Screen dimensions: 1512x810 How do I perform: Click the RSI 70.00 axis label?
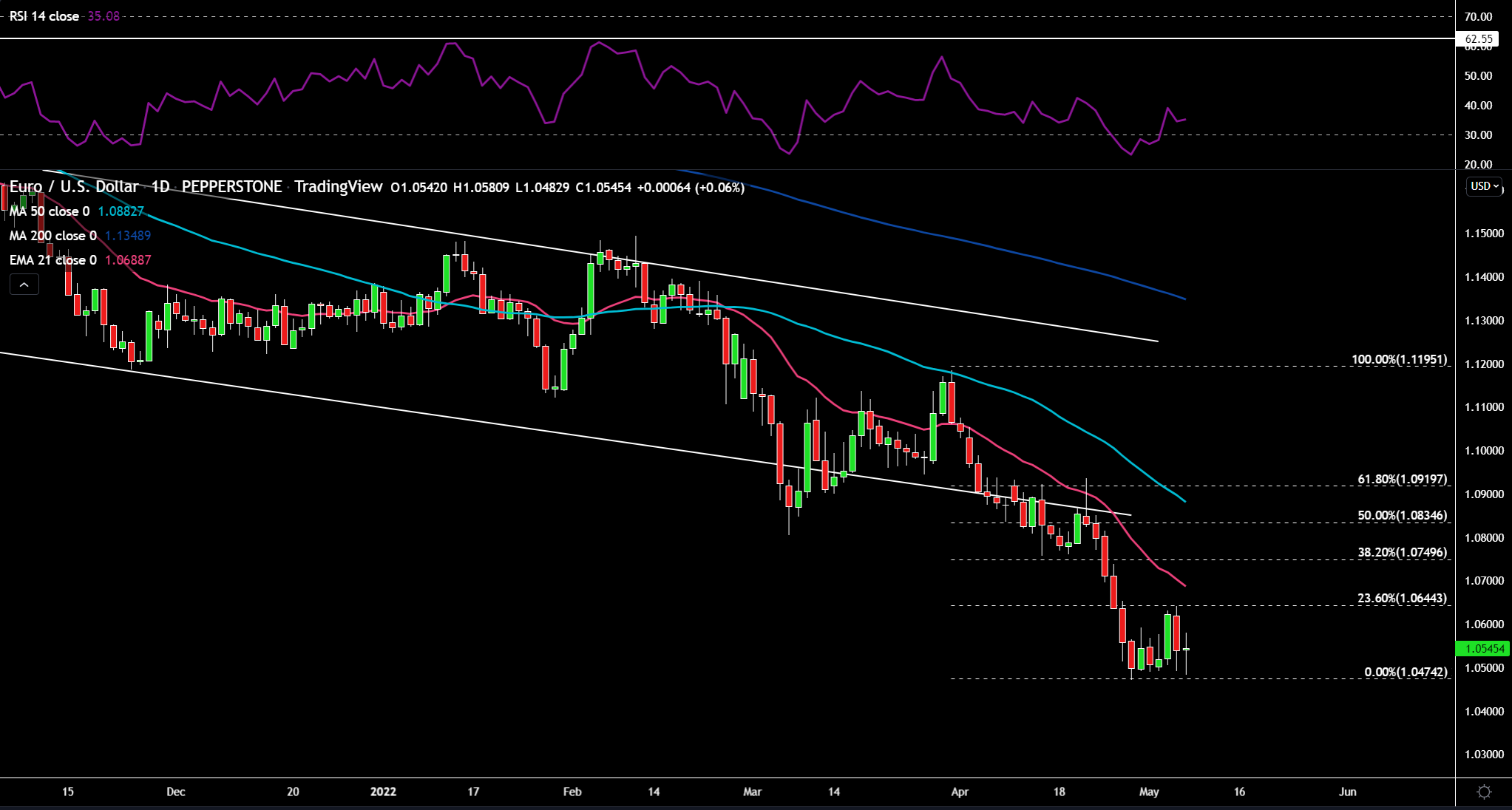click(x=1478, y=16)
